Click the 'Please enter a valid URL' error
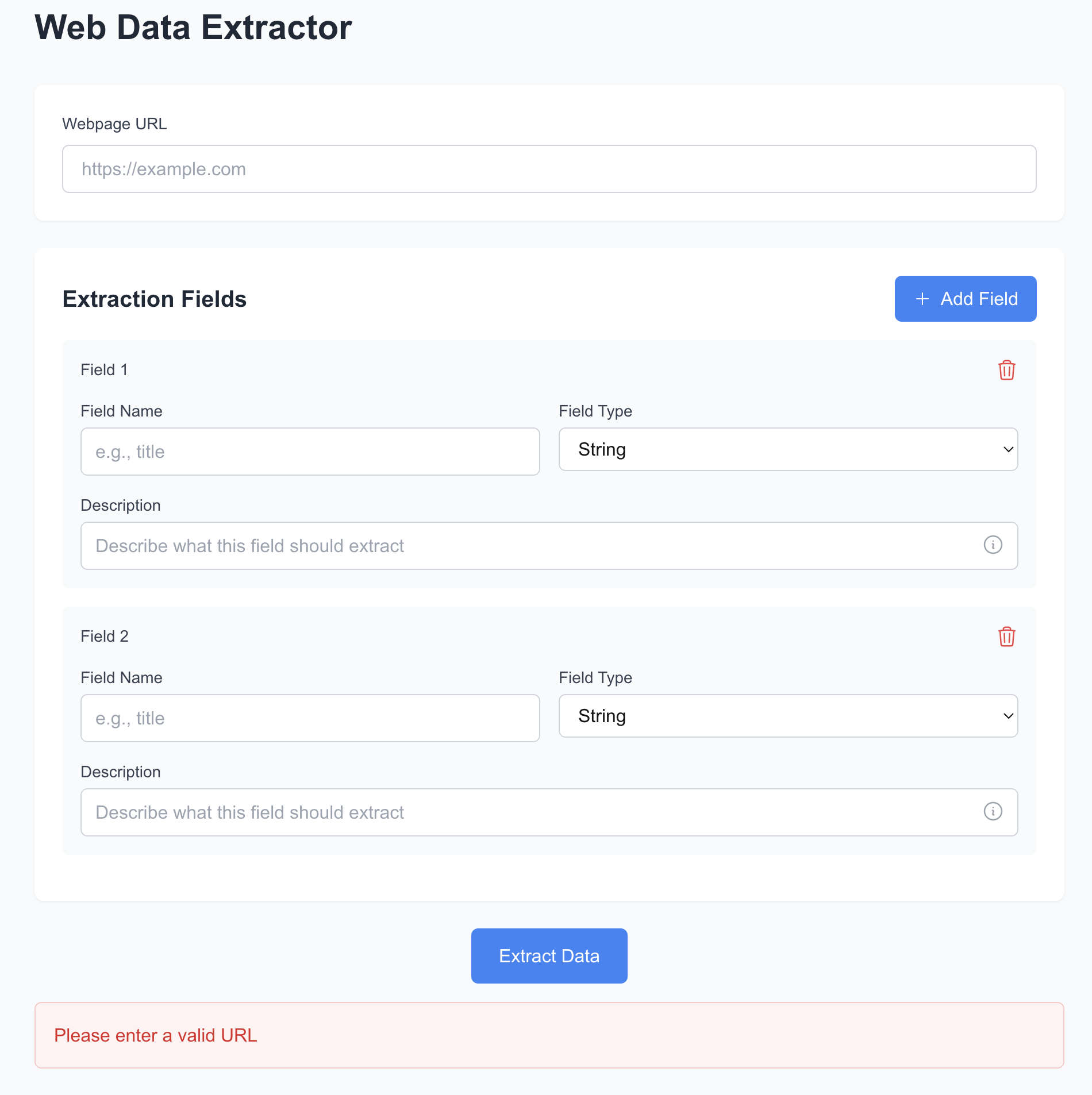Screen dimensions: 1092x1095 tap(156, 1035)
